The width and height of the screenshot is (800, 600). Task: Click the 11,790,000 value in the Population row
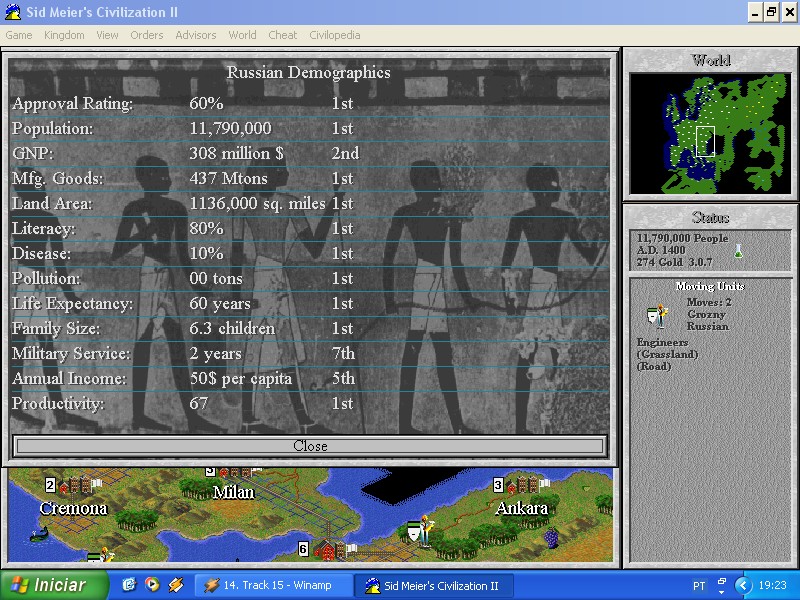tap(230, 129)
